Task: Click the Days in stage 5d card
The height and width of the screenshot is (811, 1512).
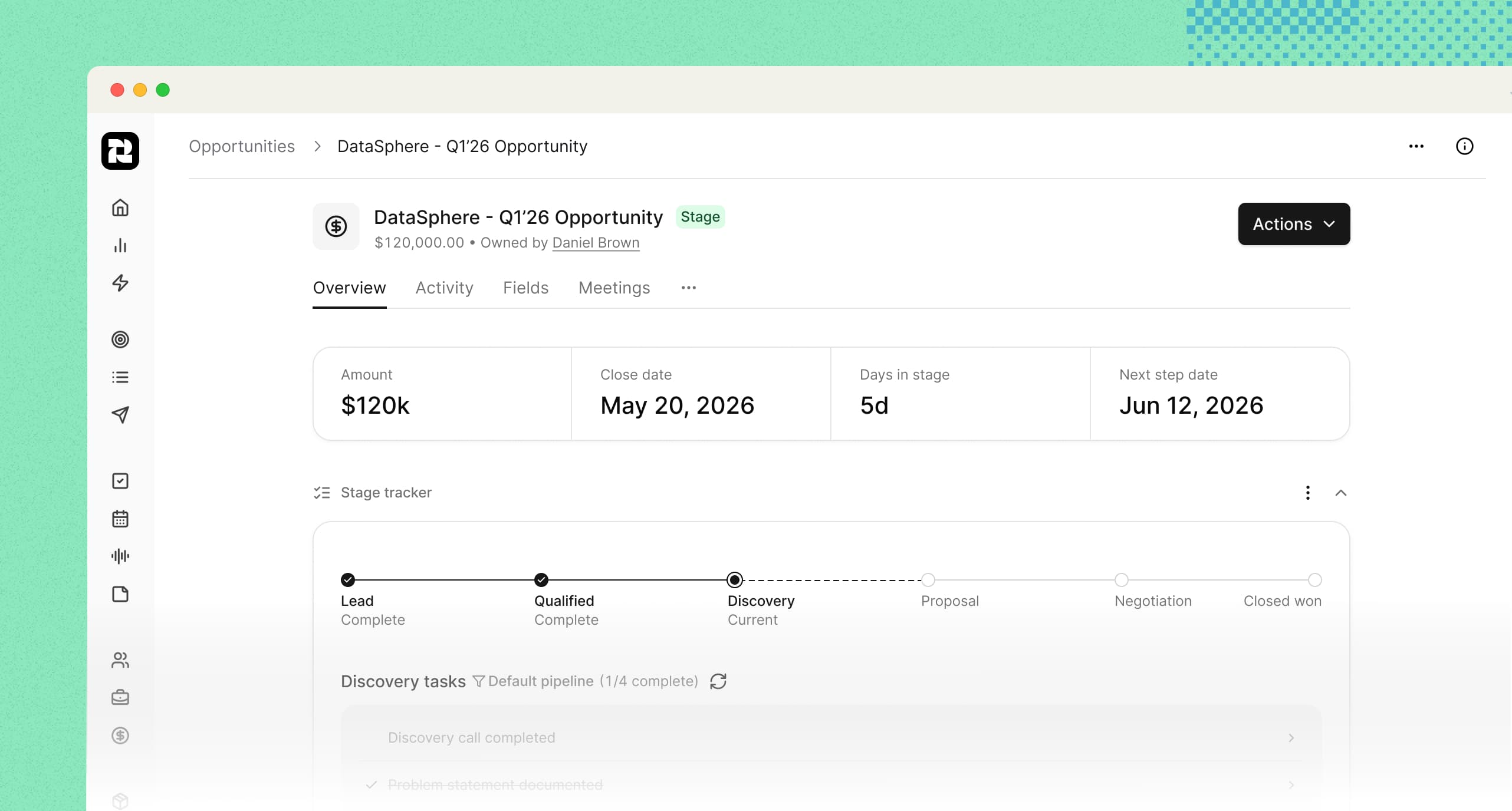Action: pos(961,394)
